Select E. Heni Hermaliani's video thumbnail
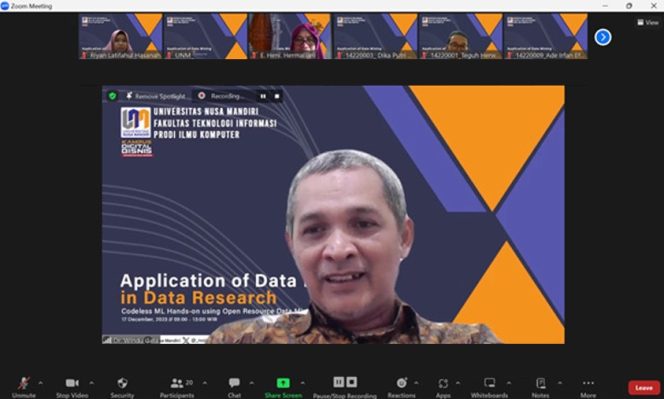 pos(290,36)
